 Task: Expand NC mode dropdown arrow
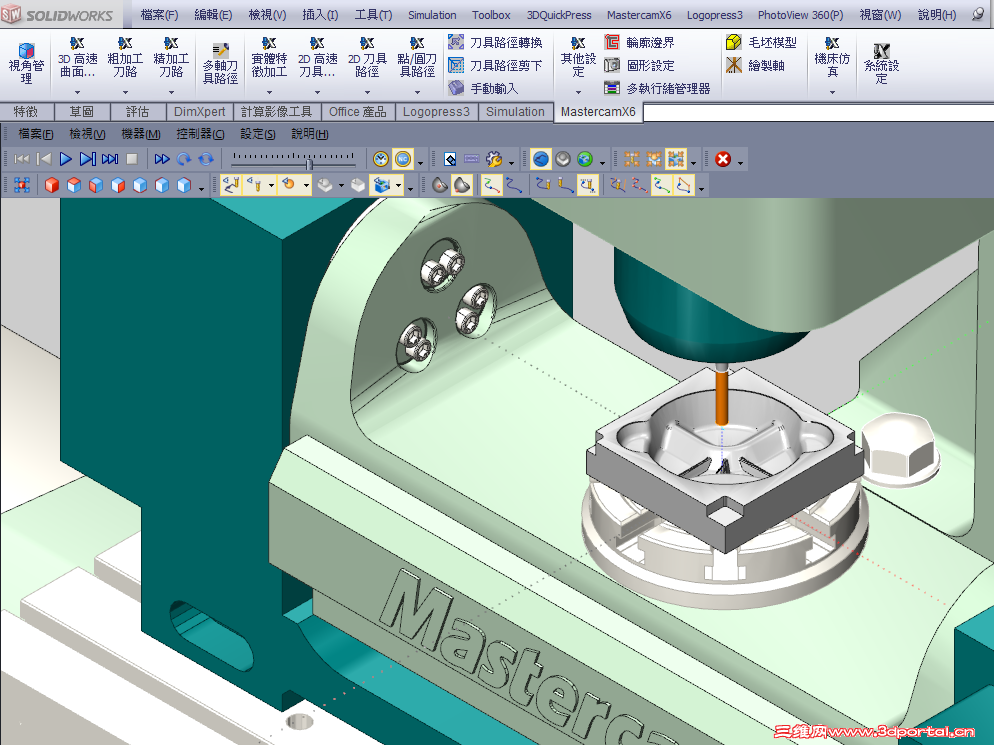420,163
